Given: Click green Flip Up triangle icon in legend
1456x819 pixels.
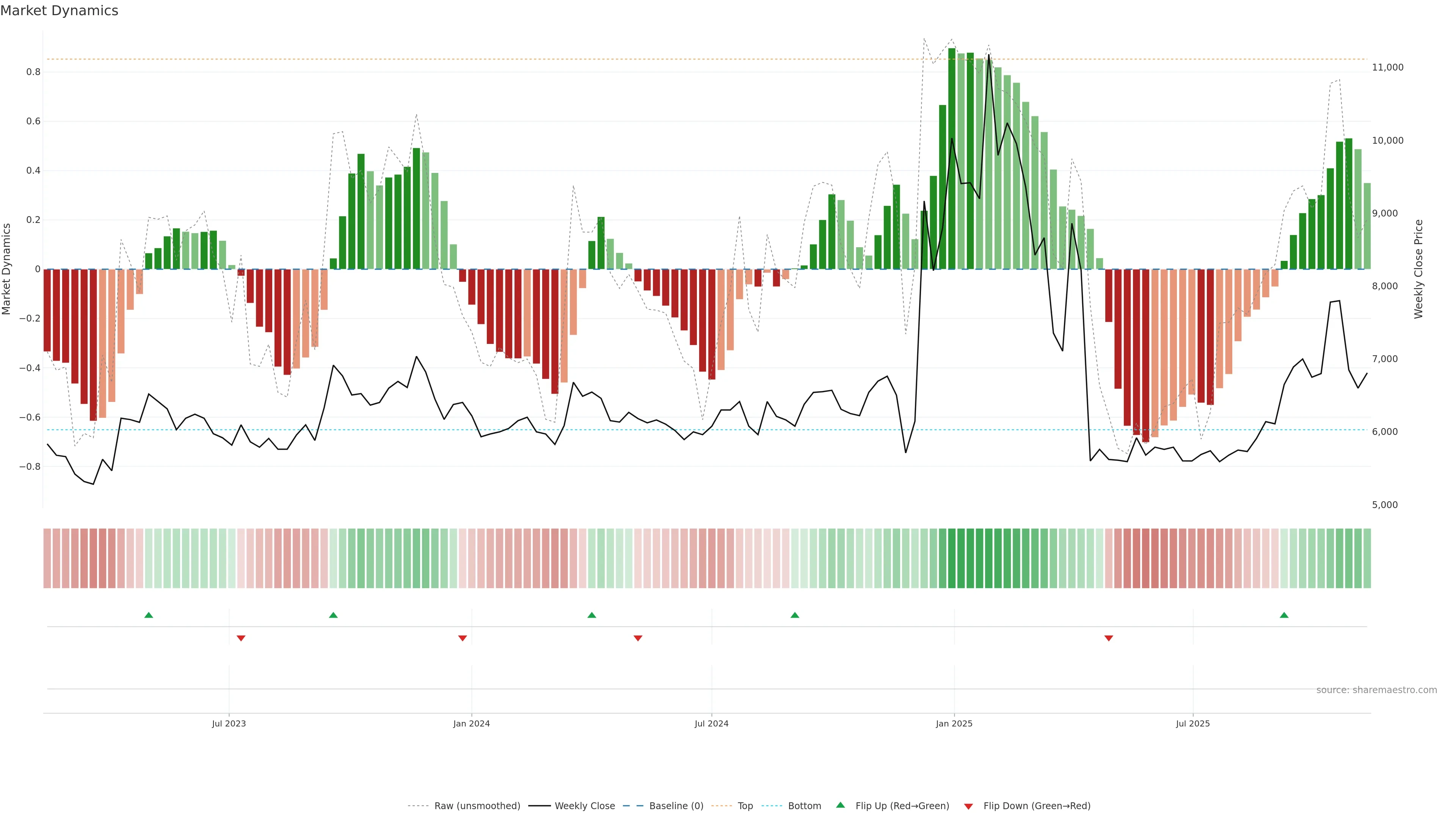Looking at the screenshot, I should tap(841, 805).
